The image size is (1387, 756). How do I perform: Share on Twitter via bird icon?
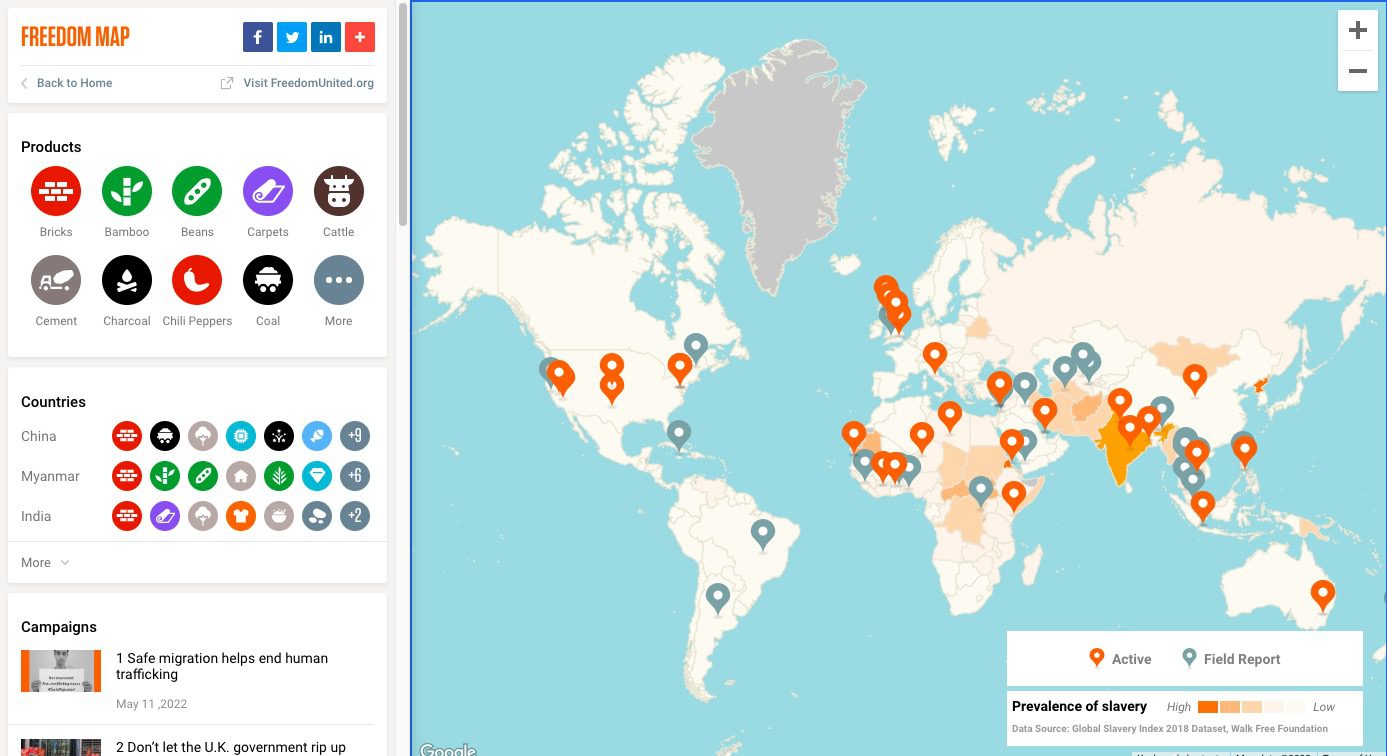click(291, 37)
